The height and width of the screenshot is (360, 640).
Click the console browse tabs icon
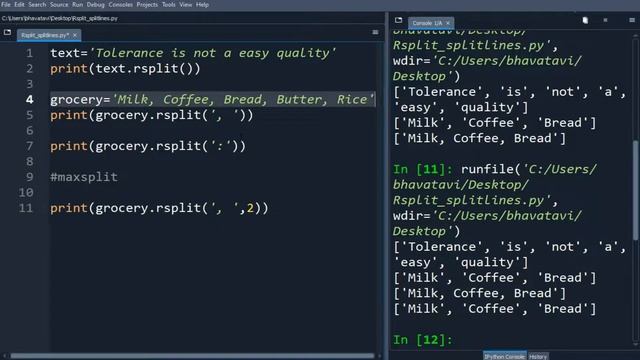398,20
